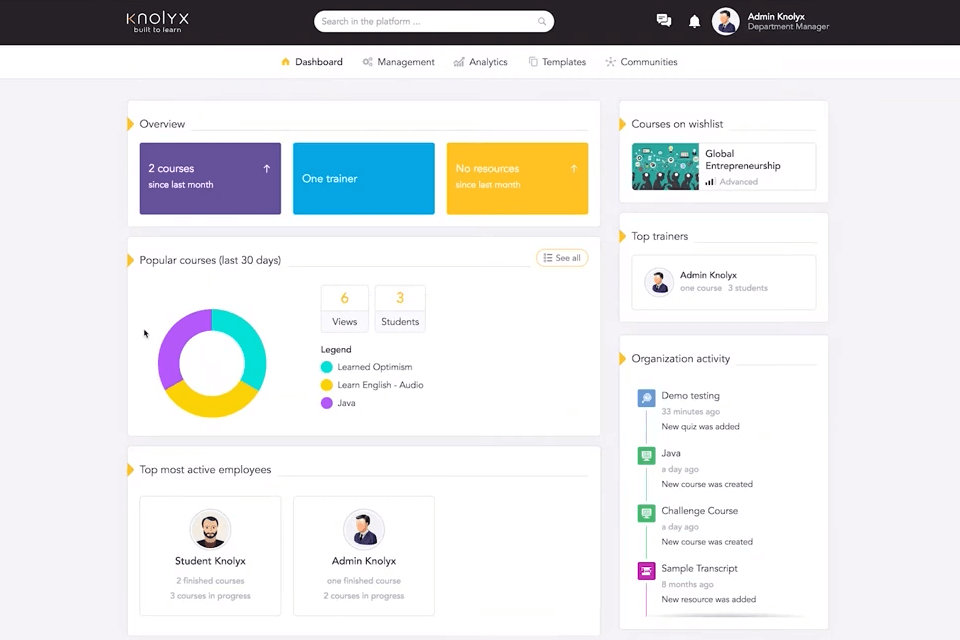Click the 6 Views stat box
Viewport: 960px width, 640px height.
click(x=345, y=309)
